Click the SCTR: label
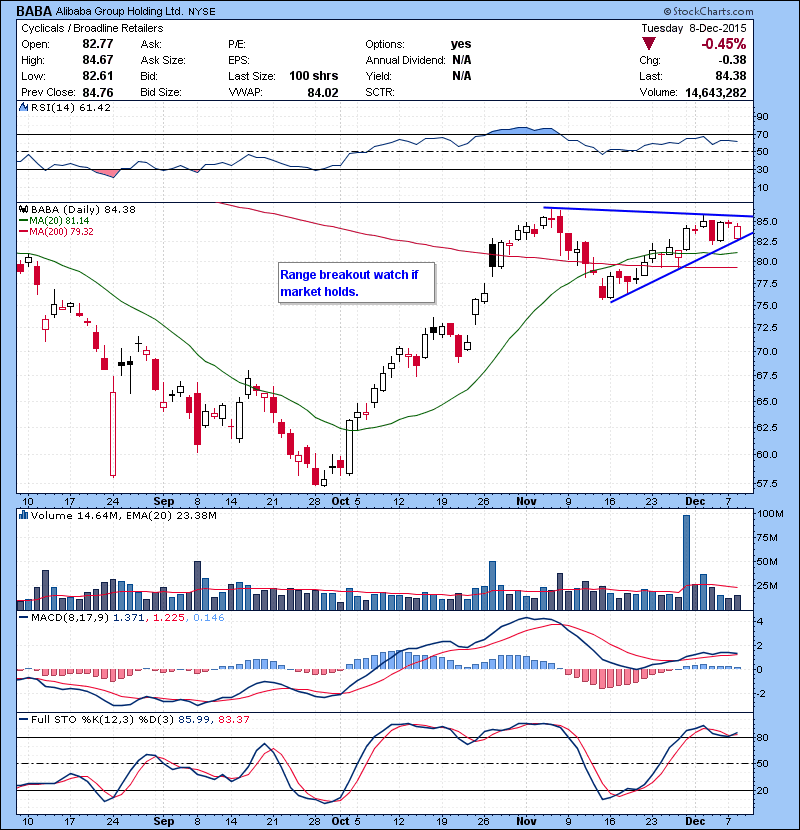The height and width of the screenshot is (830, 800). pos(380,92)
